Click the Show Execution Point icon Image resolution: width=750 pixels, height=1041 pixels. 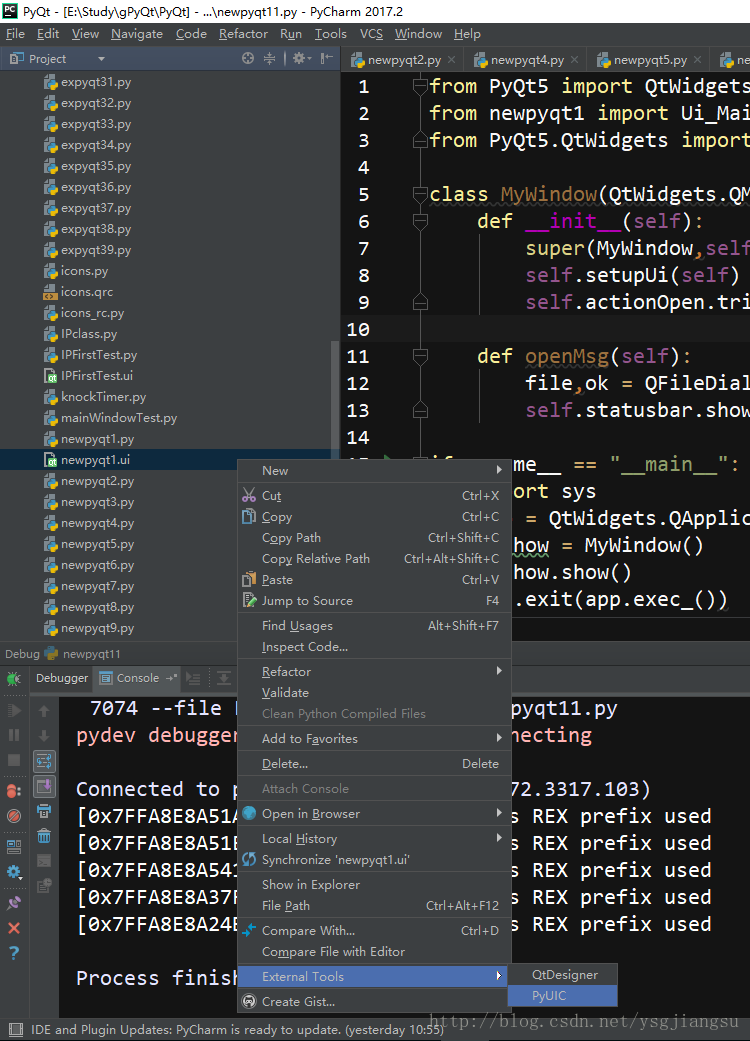click(x=193, y=679)
